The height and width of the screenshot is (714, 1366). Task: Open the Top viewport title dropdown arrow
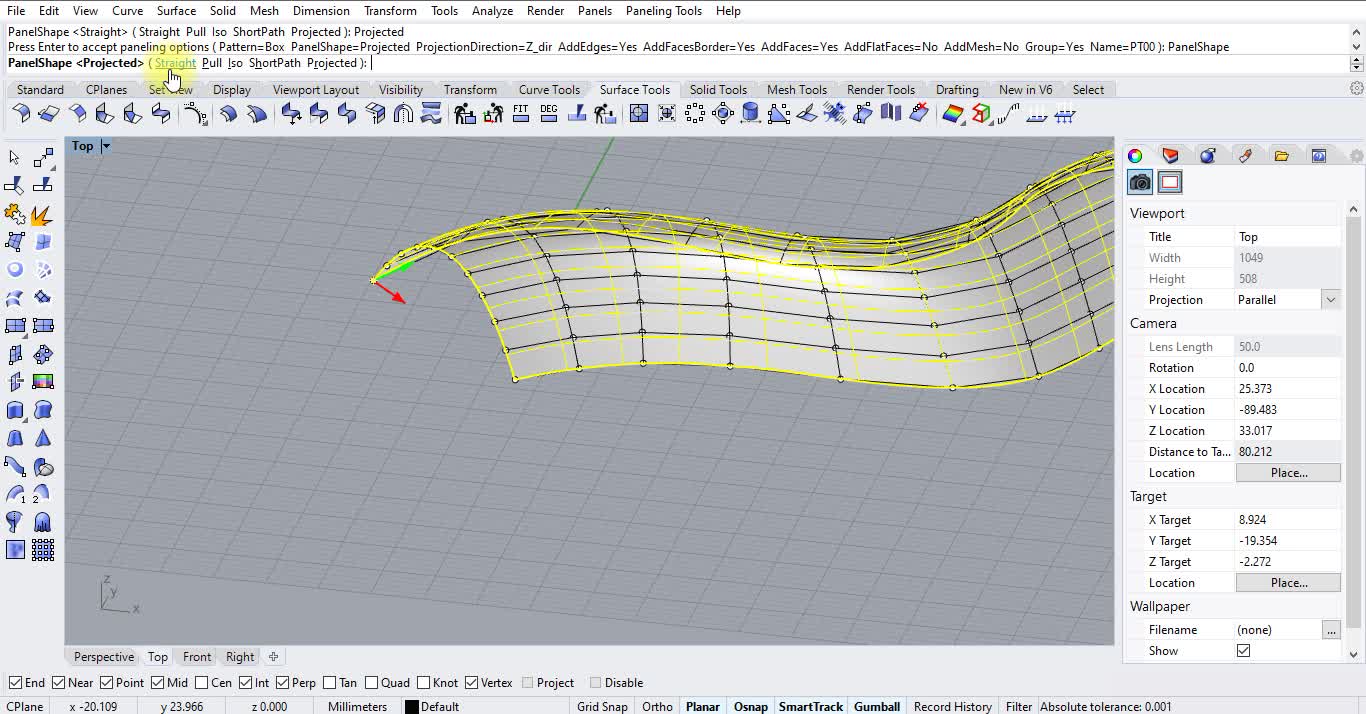click(106, 146)
